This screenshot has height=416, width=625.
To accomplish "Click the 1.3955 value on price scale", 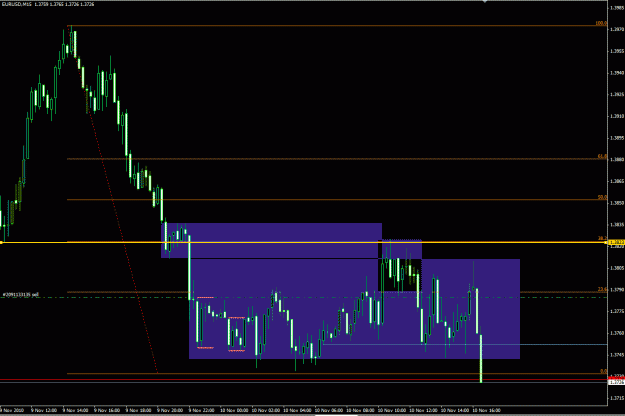I will click(617, 51).
